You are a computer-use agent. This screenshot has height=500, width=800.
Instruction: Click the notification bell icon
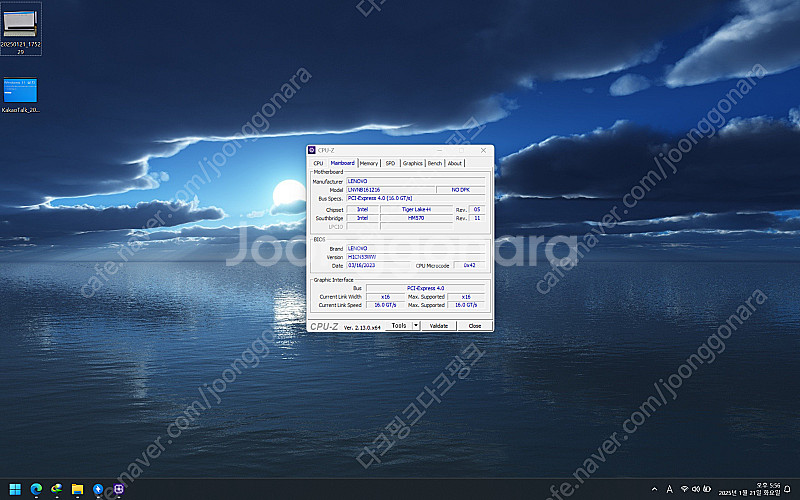[x=786, y=489]
